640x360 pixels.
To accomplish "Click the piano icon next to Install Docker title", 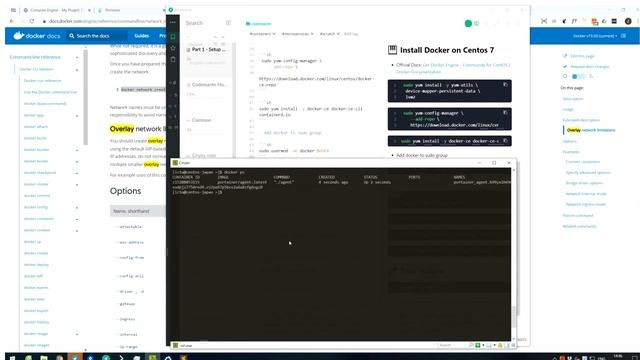I will tap(392, 50).
